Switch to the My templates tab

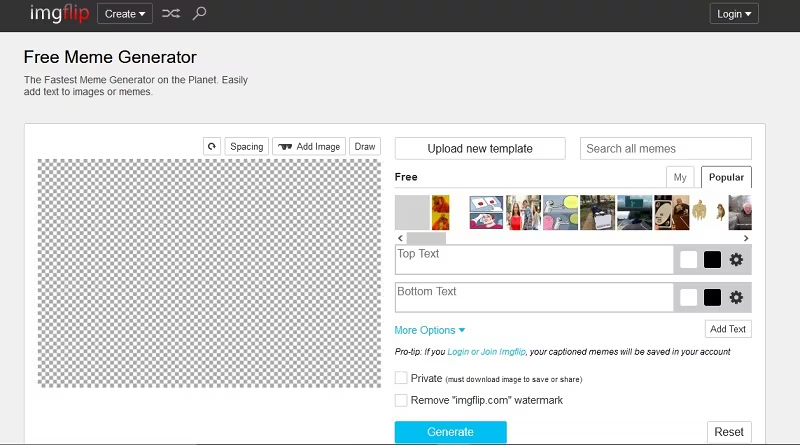pos(680,177)
